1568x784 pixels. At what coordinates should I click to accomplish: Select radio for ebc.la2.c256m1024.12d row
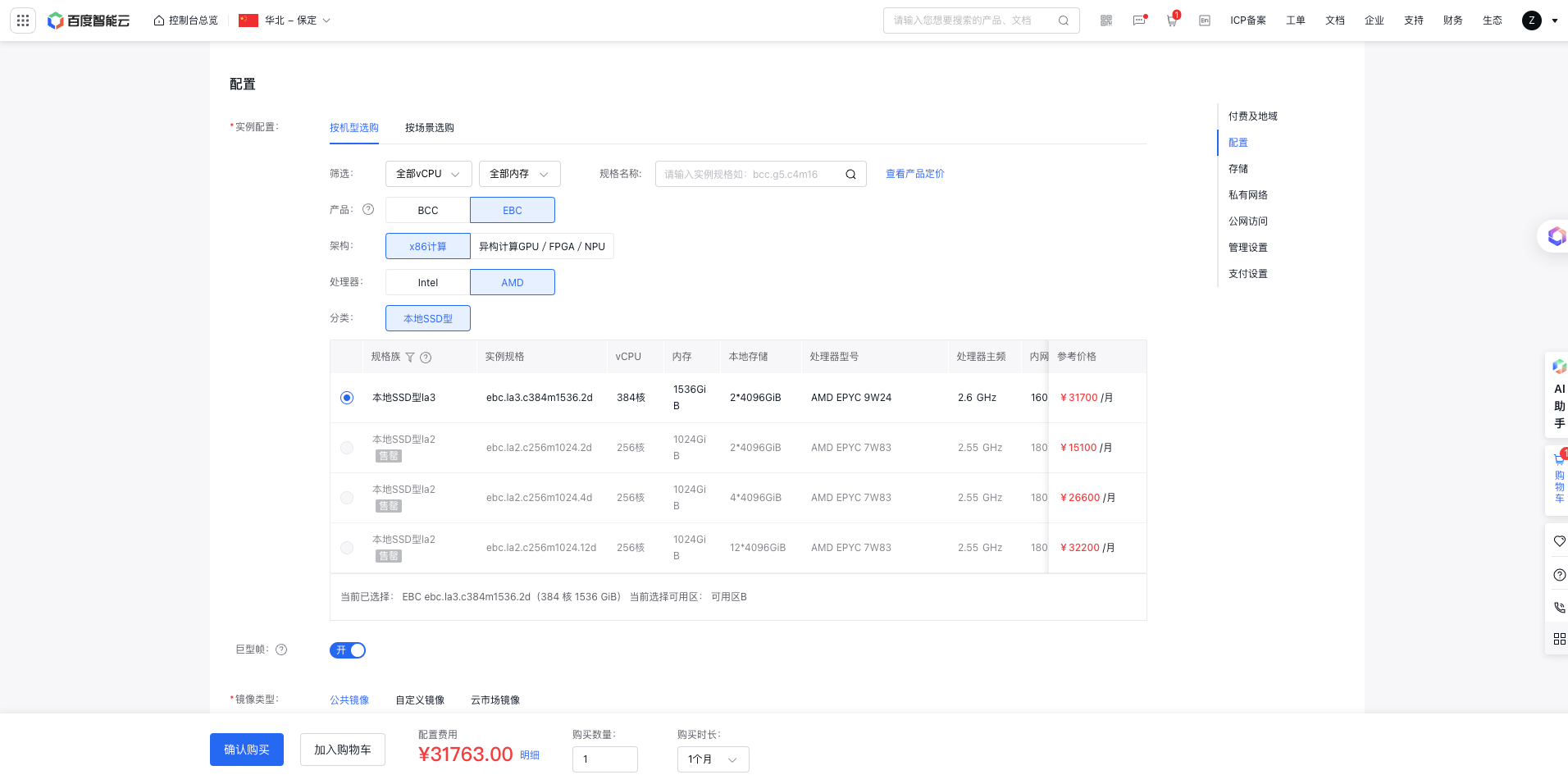click(347, 548)
